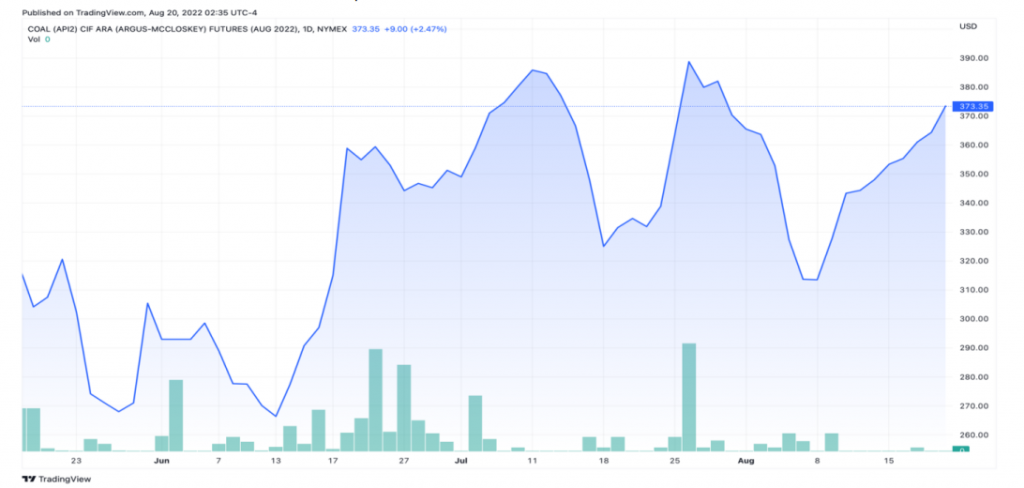Click the green 0 volume badge on the price axis

point(961,449)
